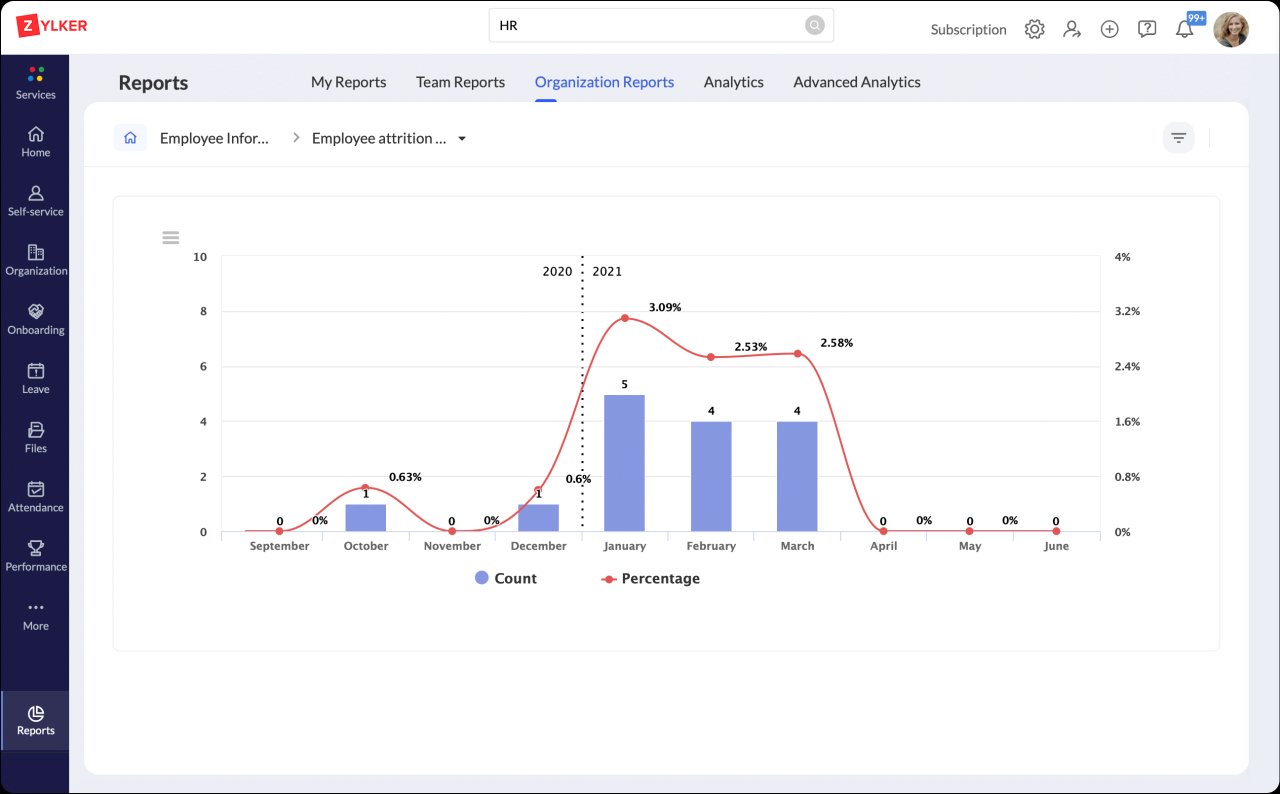Screen dimensions: 1280x794
Task: Click the Subscription link
Action: pyautogui.click(x=968, y=29)
